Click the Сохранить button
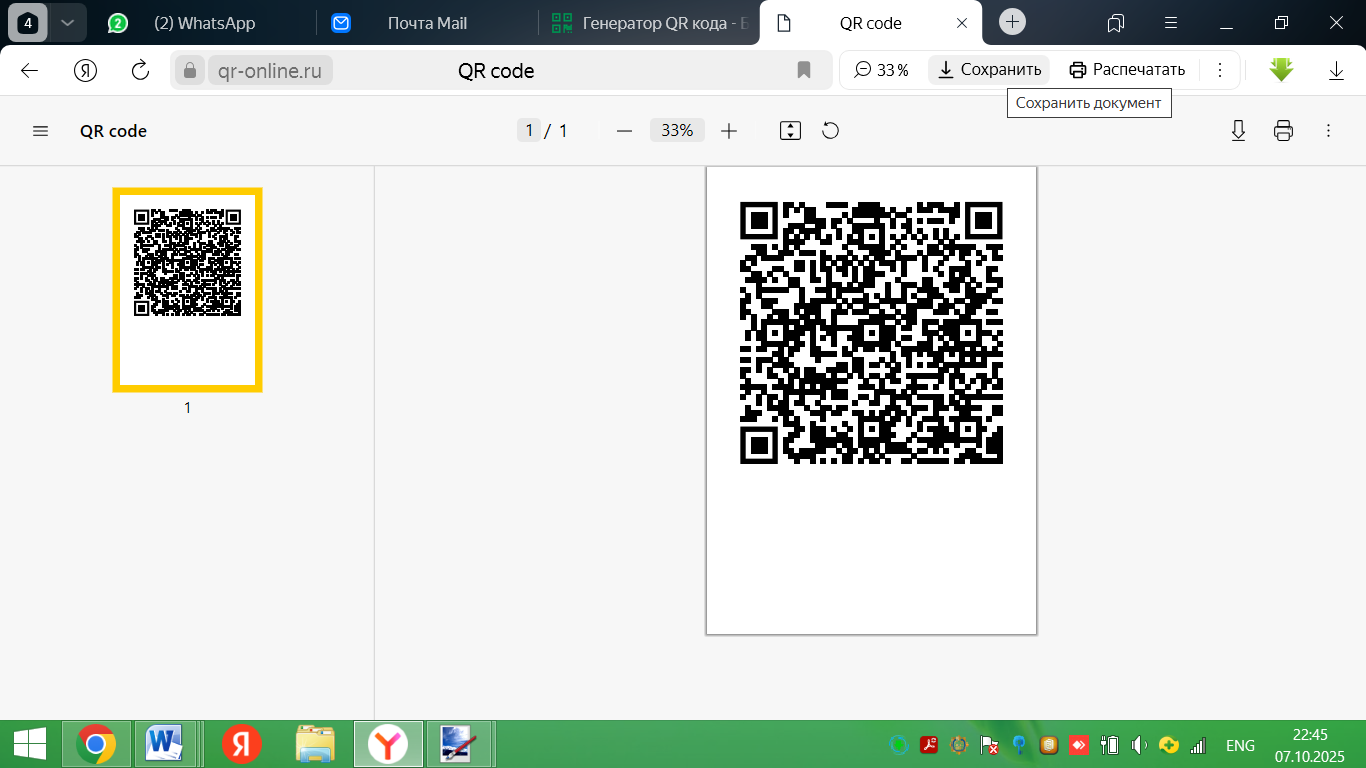The height and width of the screenshot is (768, 1366). pyautogui.click(x=989, y=70)
